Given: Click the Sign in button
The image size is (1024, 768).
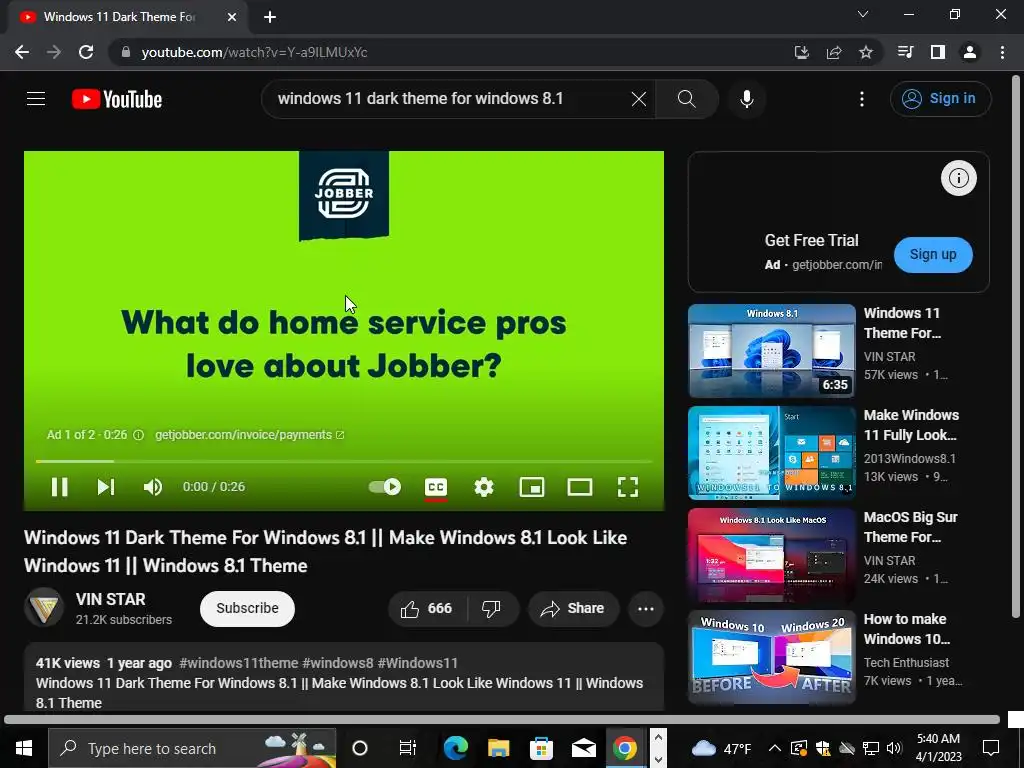Looking at the screenshot, I should click(940, 99).
